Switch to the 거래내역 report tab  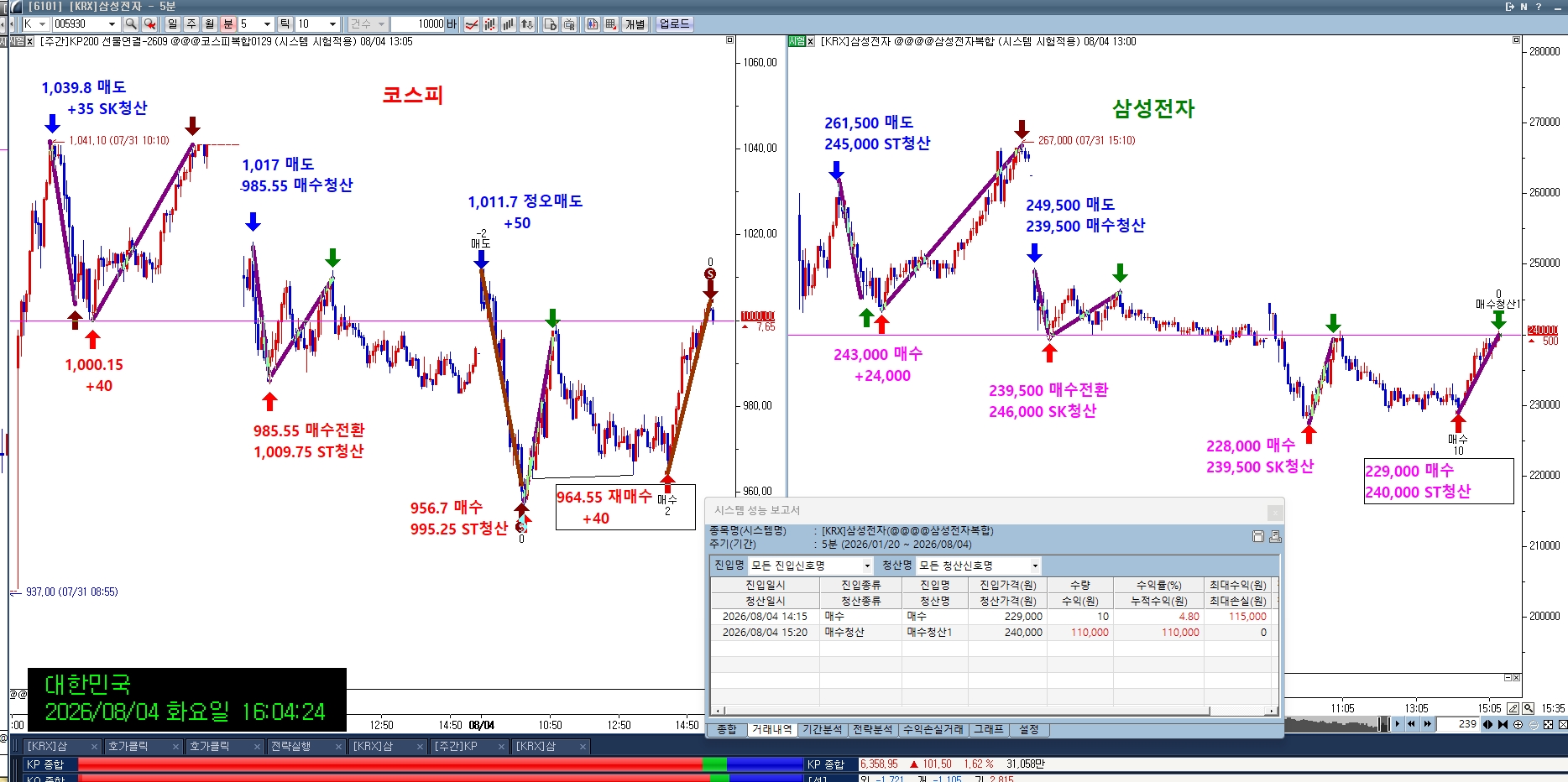(x=771, y=730)
